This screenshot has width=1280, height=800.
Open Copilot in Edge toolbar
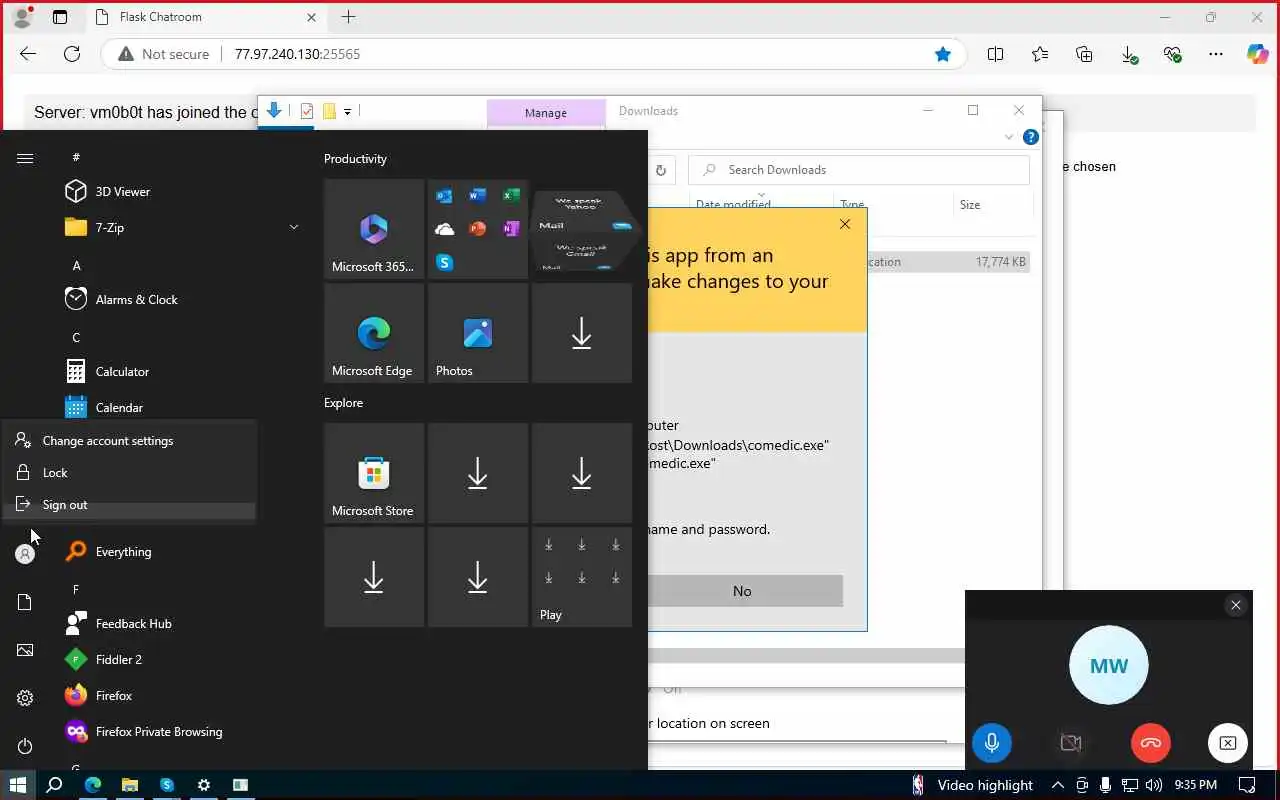[x=1257, y=54]
